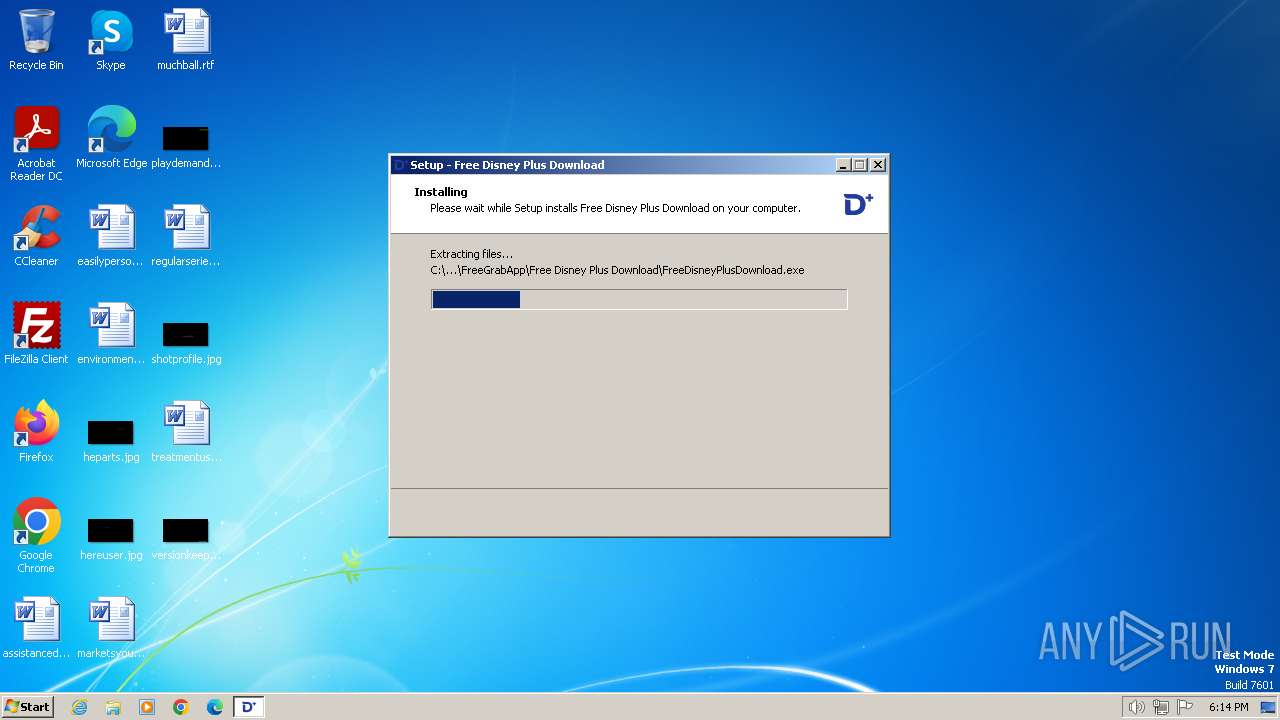
Task: Click the Show desktop icon in tray
Action: pos(1268,707)
